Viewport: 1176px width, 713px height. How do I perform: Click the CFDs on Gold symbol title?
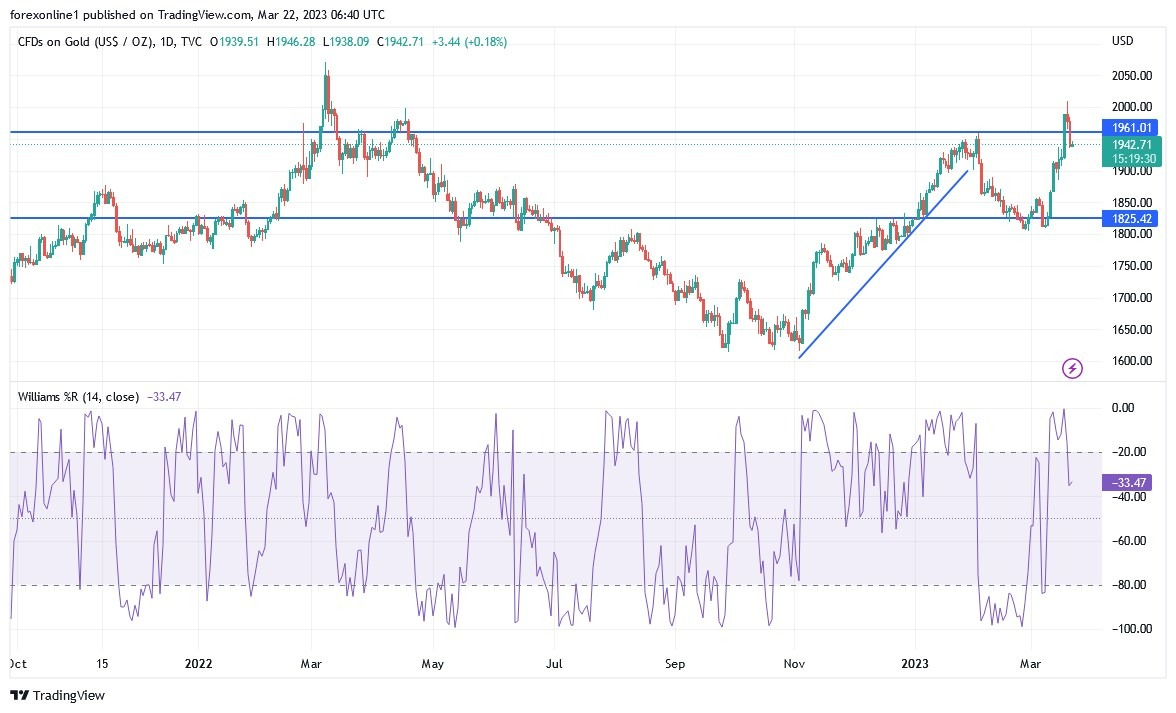pyautogui.click(x=87, y=42)
